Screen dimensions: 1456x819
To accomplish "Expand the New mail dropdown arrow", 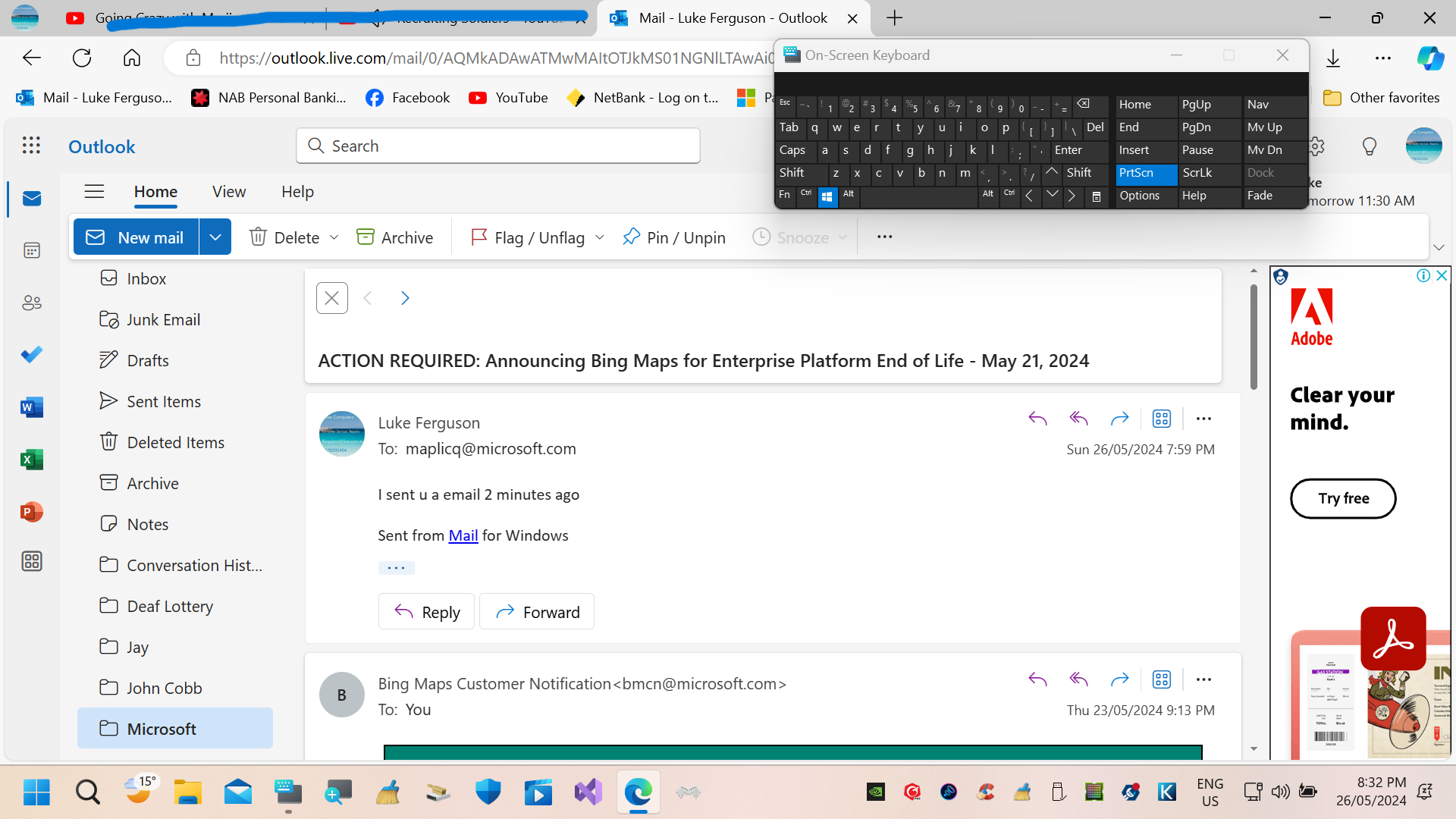I will pyautogui.click(x=215, y=237).
